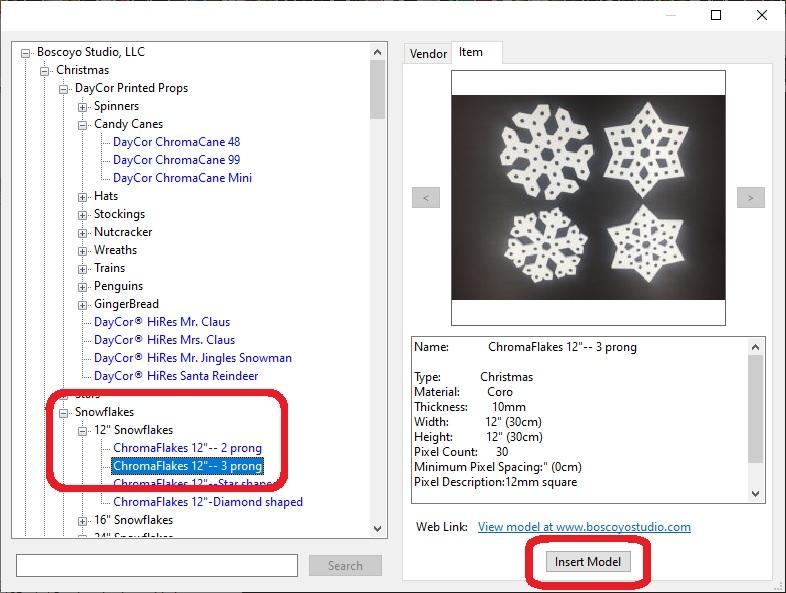Select DayCor HiRes Santa Reindeer
Viewport: 786px width, 593px height.
[x=176, y=376]
